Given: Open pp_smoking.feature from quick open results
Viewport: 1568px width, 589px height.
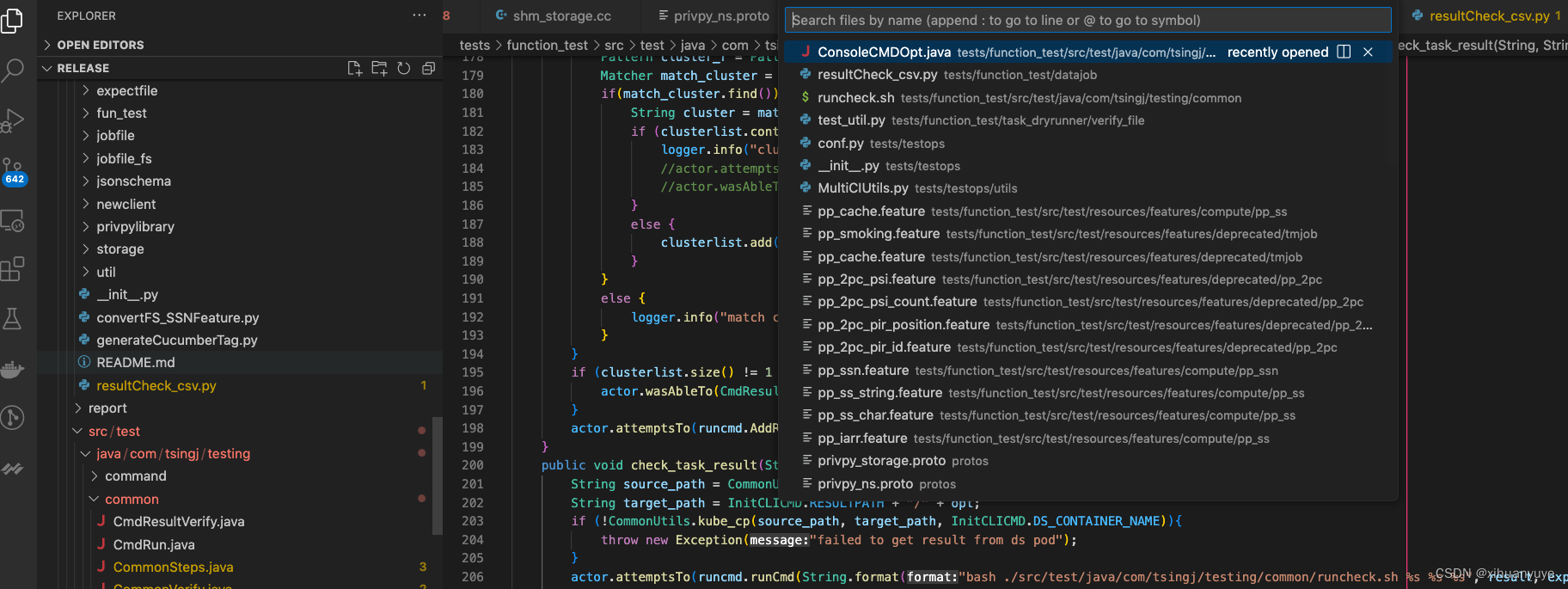Looking at the screenshot, I should click(1087, 234).
